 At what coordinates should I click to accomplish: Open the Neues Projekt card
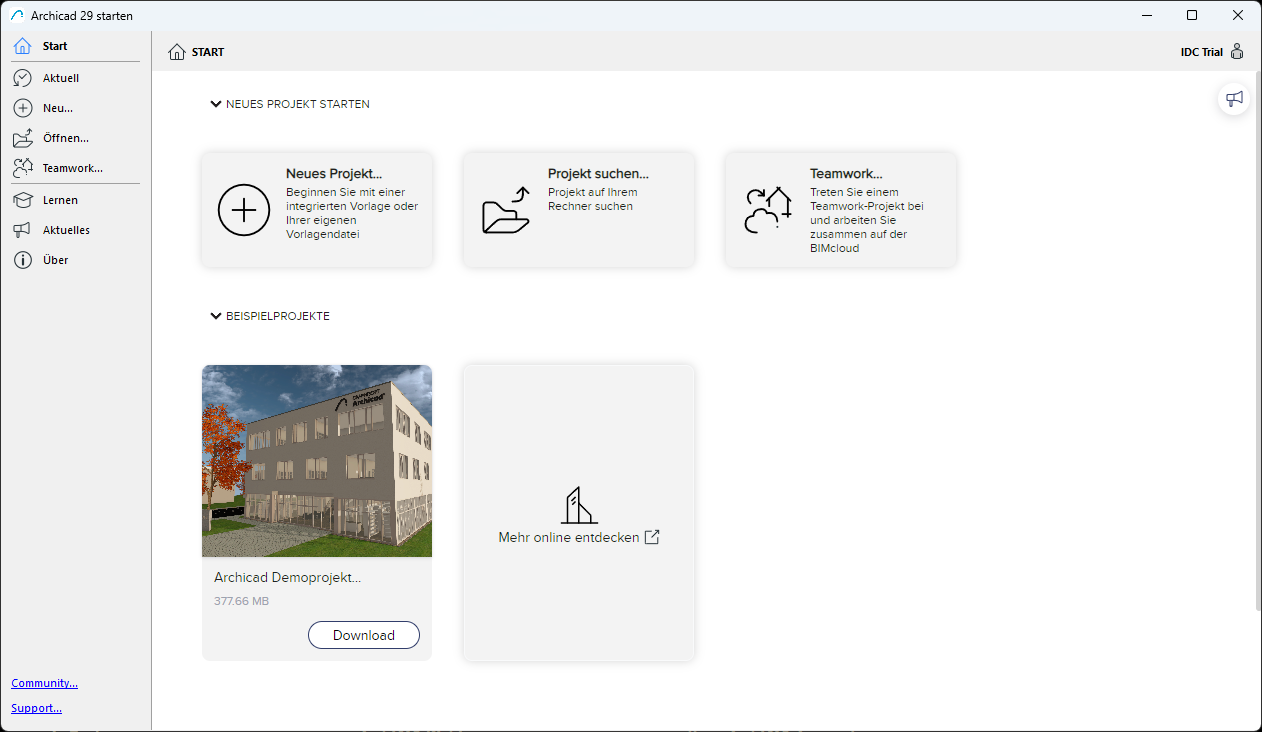click(317, 209)
